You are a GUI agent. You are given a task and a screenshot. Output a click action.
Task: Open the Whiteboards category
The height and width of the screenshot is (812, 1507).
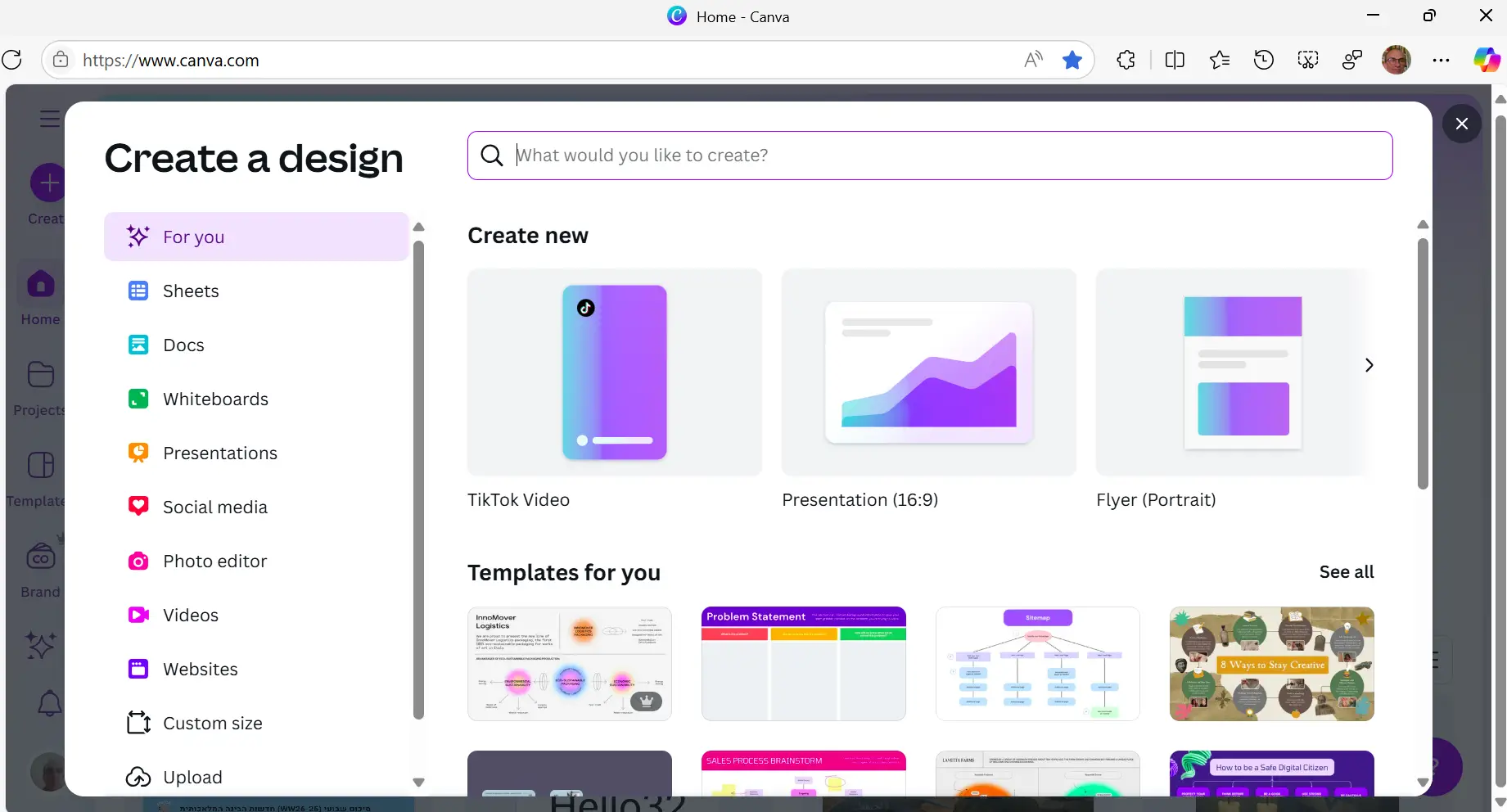256,399
